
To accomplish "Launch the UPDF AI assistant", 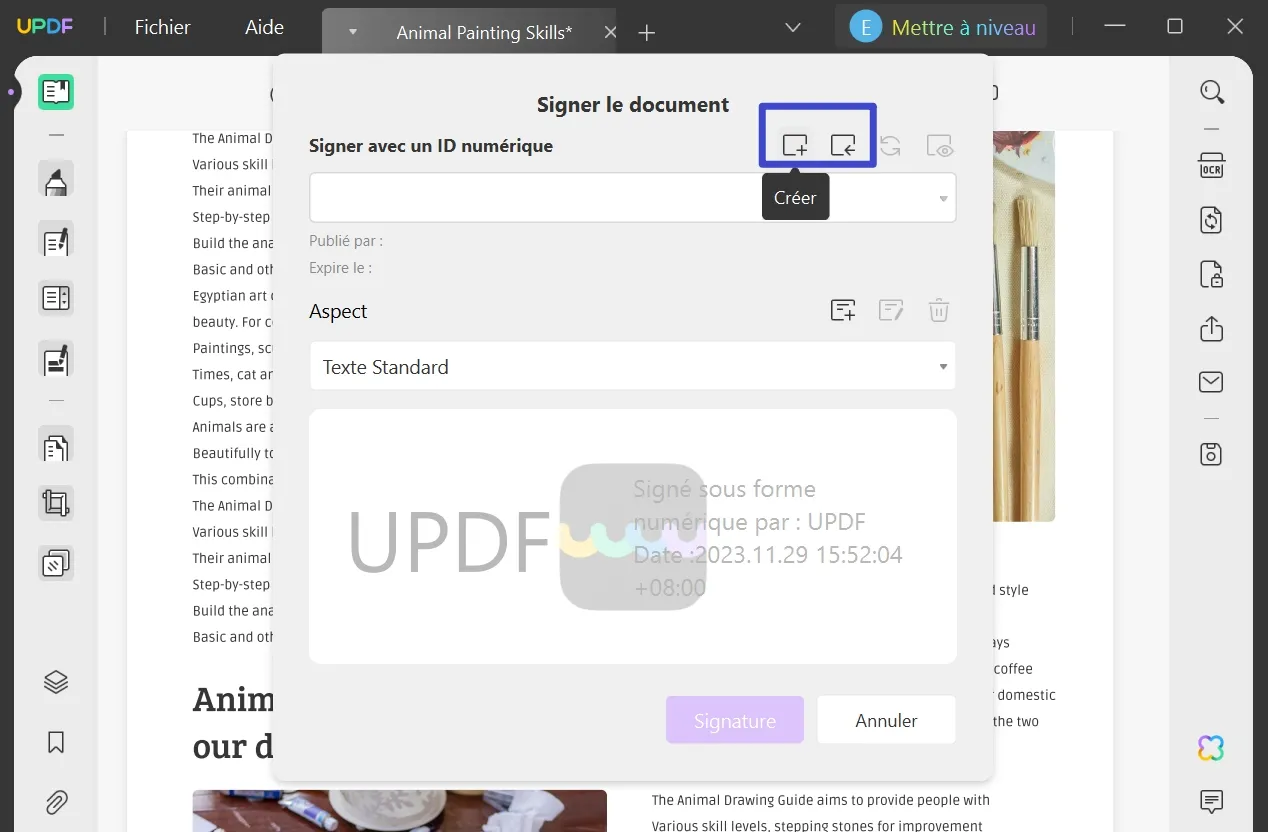I will coord(1212,748).
